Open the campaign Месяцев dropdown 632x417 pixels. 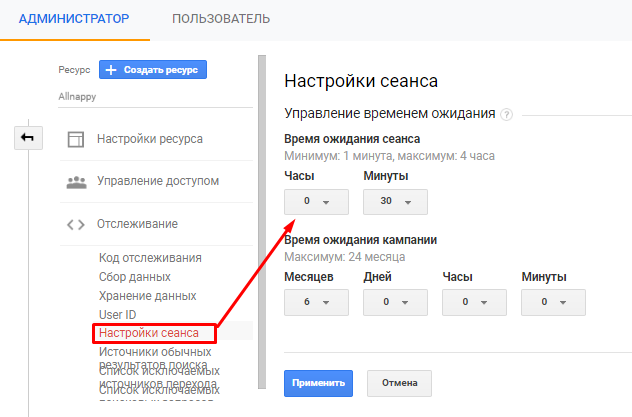pos(316,302)
